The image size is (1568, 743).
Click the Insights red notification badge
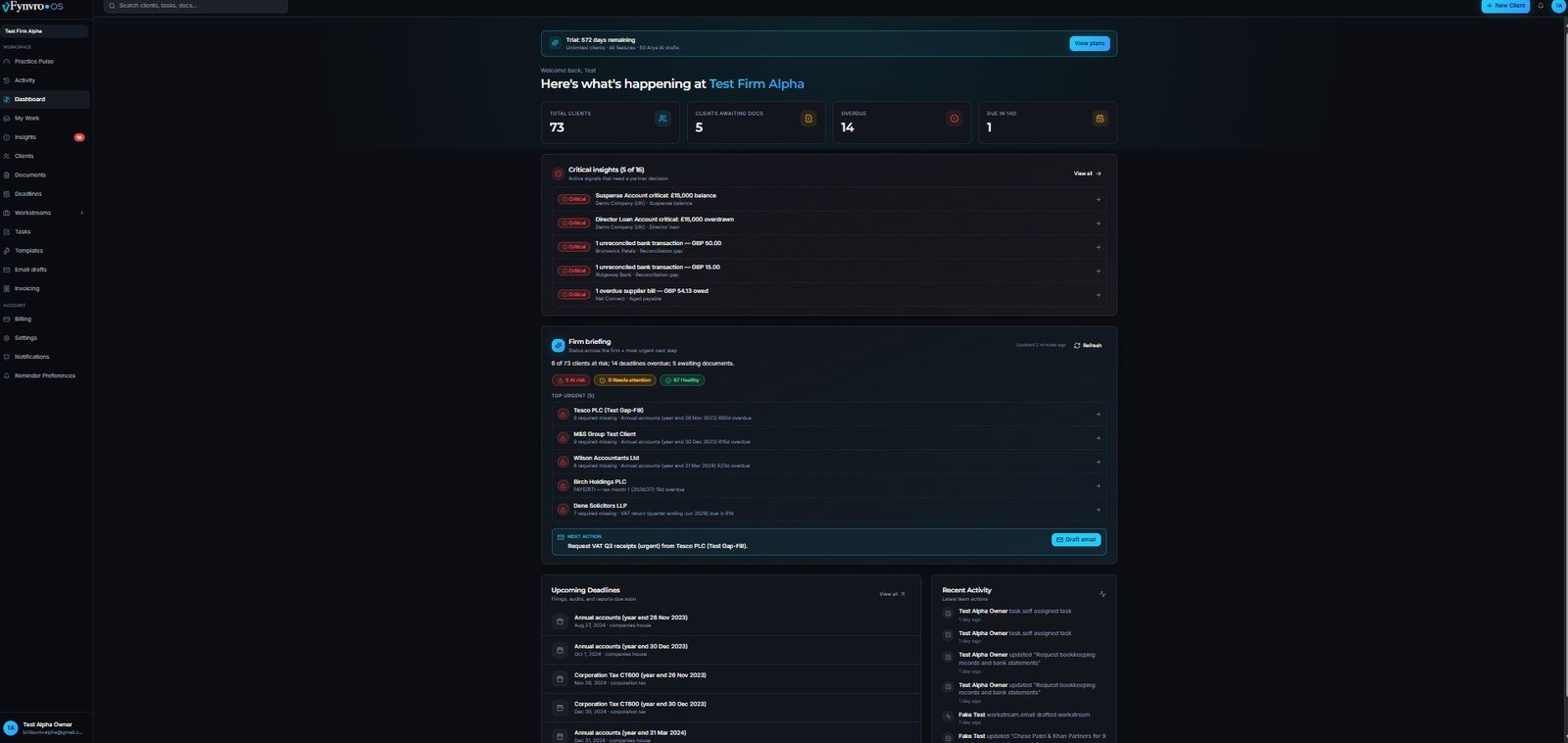point(79,137)
